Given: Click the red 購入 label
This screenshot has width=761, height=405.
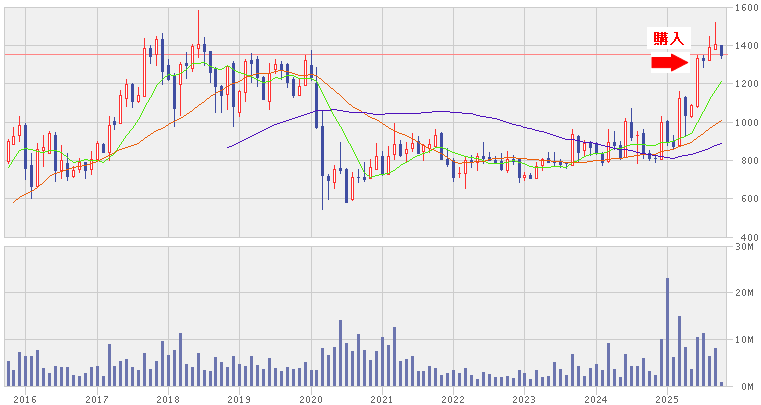Looking at the screenshot, I should point(669,39).
